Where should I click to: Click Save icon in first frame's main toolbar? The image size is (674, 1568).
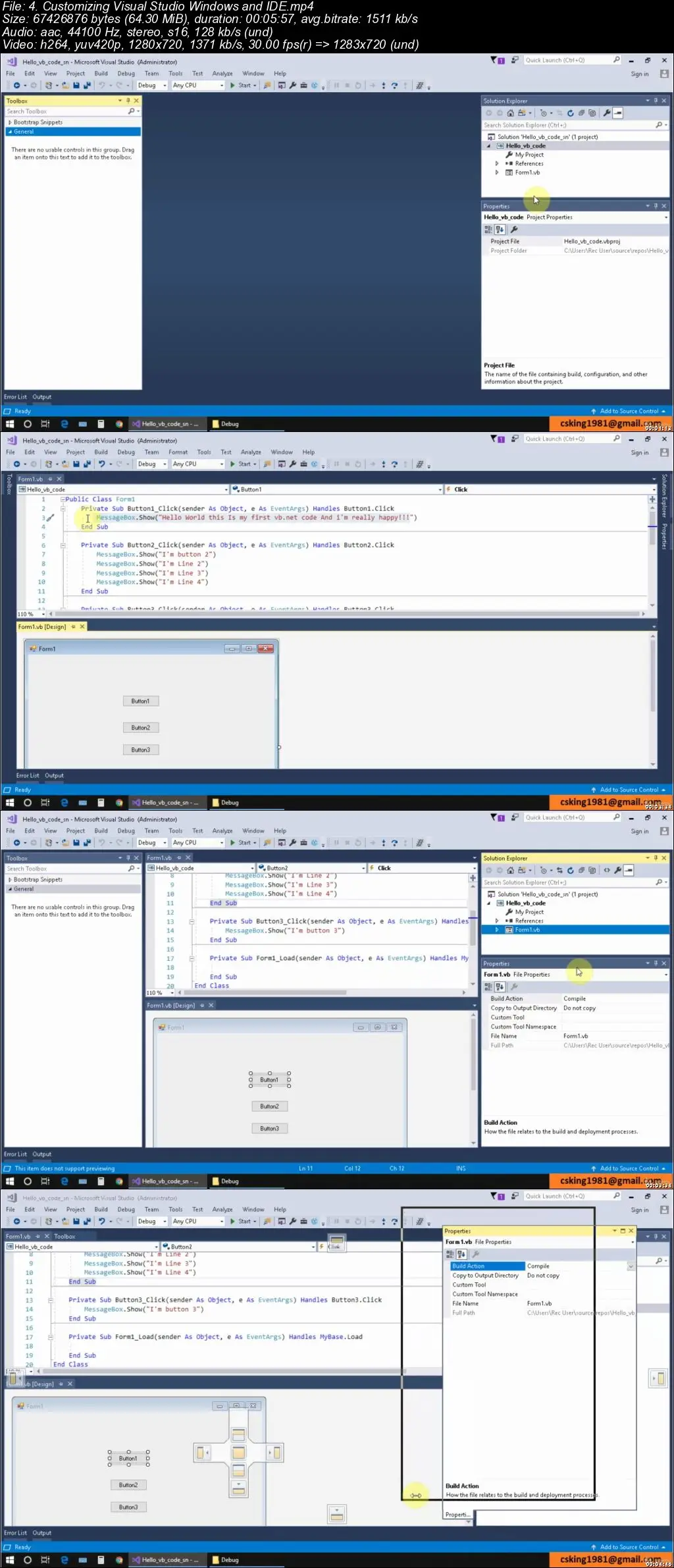[x=76, y=86]
